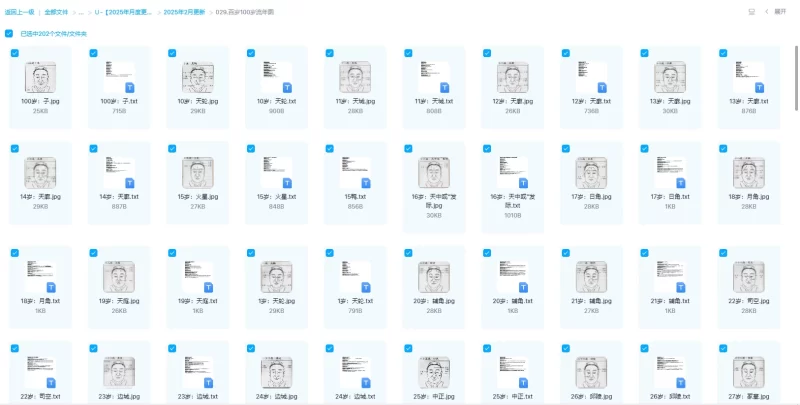Navigate to the 2025年2月更新 breadcrumb folder
The image size is (800, 405).
click(x=184, y=12)
